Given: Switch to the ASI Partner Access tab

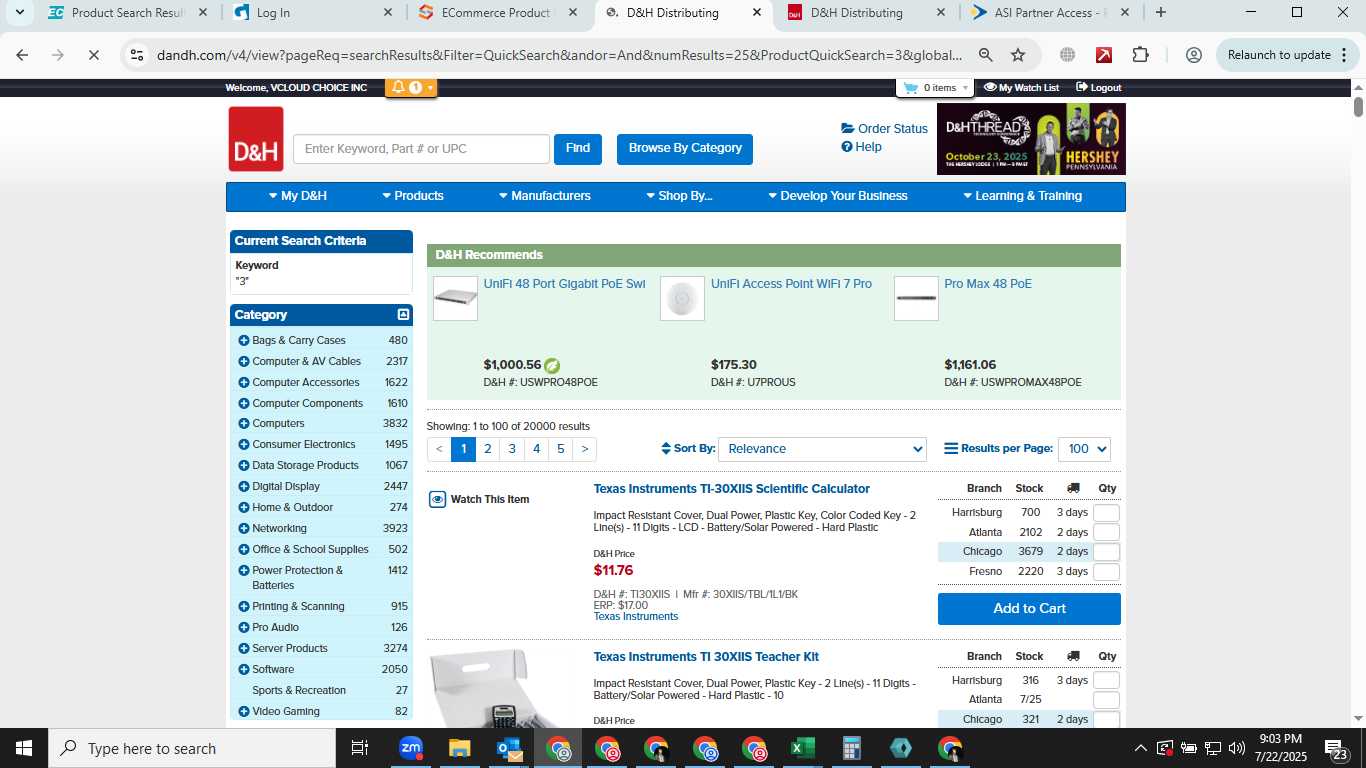Looking at the screenshot, I should pos(1050,13).
